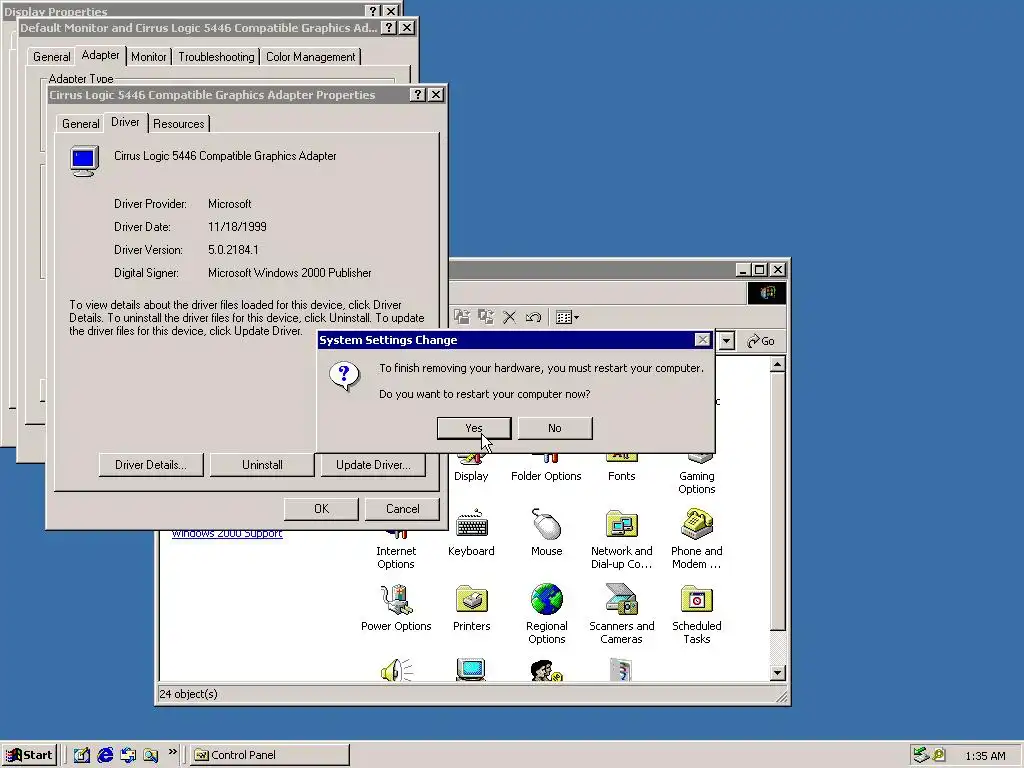The image size is (1024, 768).
Task: Select Adapter tab in Default Monitor window
Action: [100, 56]
